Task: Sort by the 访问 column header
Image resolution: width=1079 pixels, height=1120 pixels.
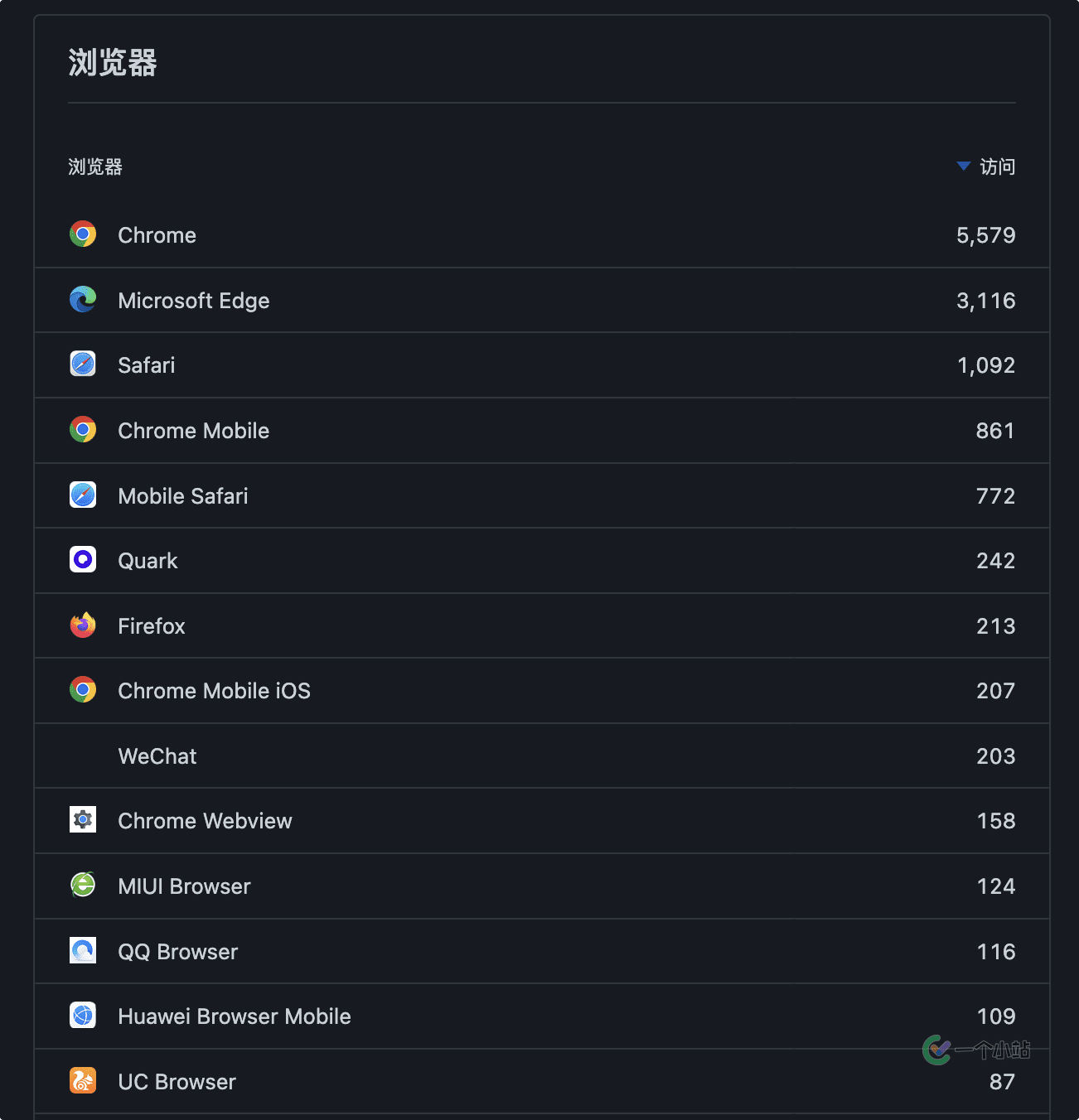Action: pyautogui.click(x=997, y=167)
